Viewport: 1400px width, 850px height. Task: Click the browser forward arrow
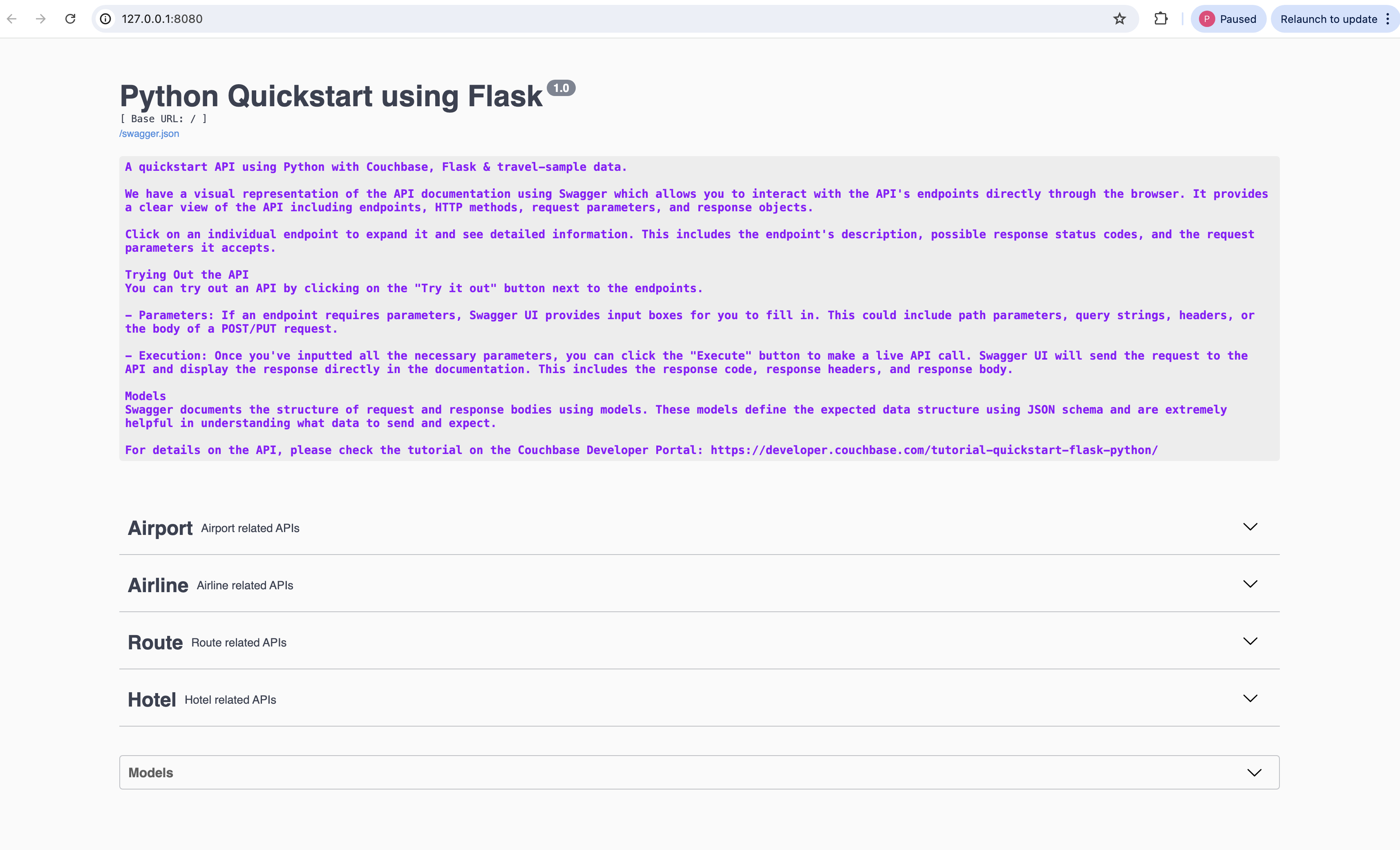tap(41, 19)
